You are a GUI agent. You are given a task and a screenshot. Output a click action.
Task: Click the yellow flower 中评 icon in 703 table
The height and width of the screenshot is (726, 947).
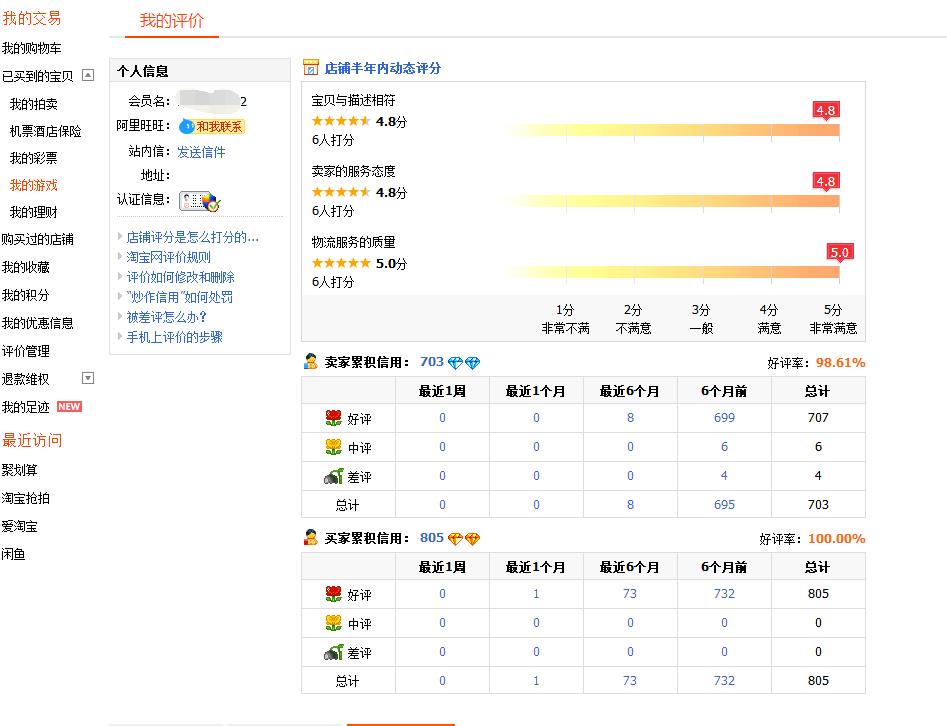pyautogui.click(x=334, y=447)
